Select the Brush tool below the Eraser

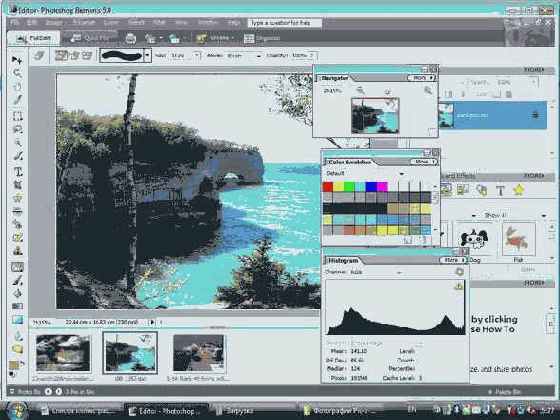[18, 280]
